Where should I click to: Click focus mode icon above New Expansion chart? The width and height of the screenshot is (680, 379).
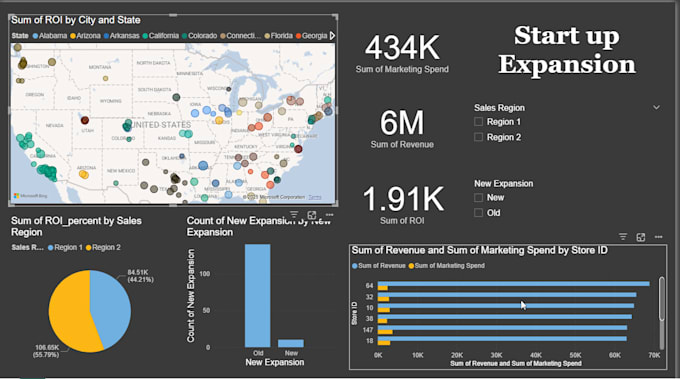(x=312, y=215)
